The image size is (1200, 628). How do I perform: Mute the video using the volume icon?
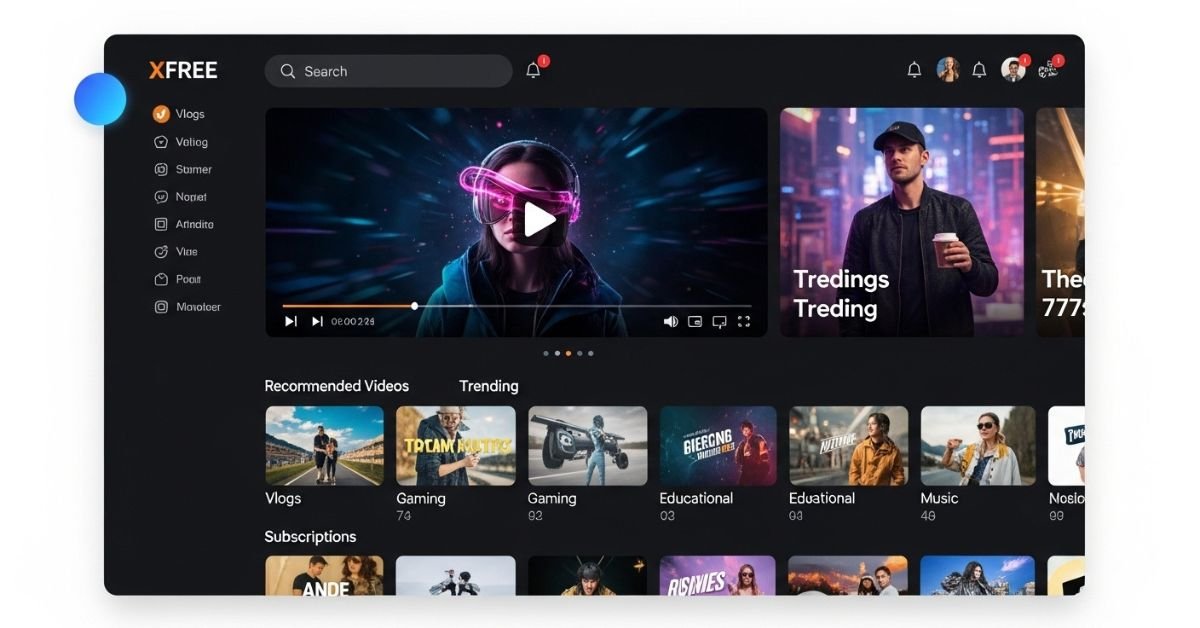pyautogui.click(x=670, y=321)
